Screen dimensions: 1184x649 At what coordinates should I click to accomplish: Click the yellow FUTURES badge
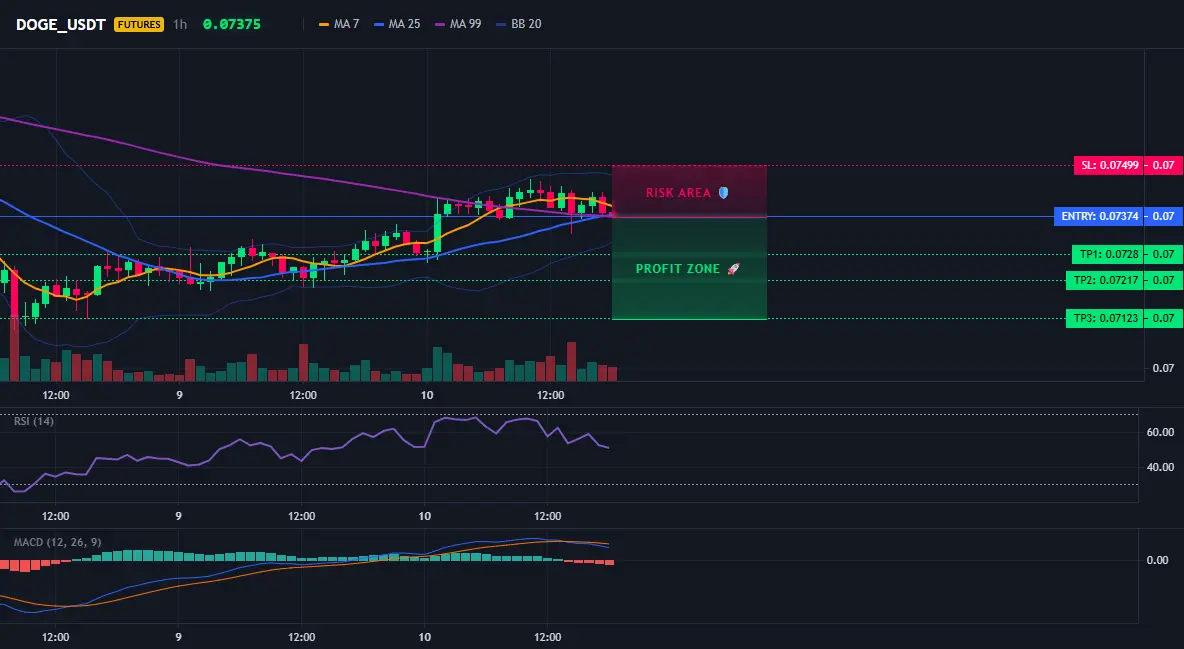tap(139, 24)
